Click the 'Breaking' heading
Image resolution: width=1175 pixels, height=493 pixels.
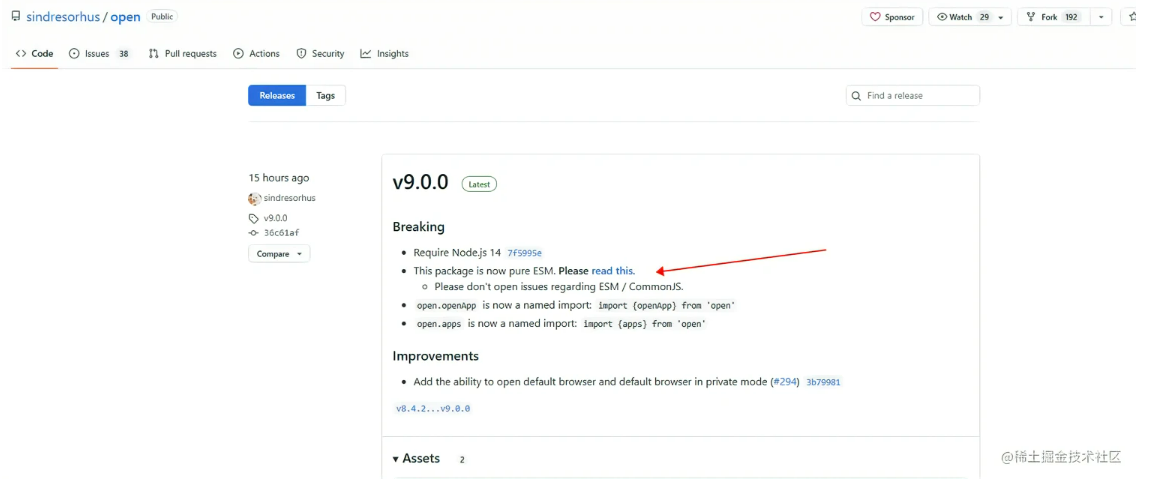tap(418, 227)
